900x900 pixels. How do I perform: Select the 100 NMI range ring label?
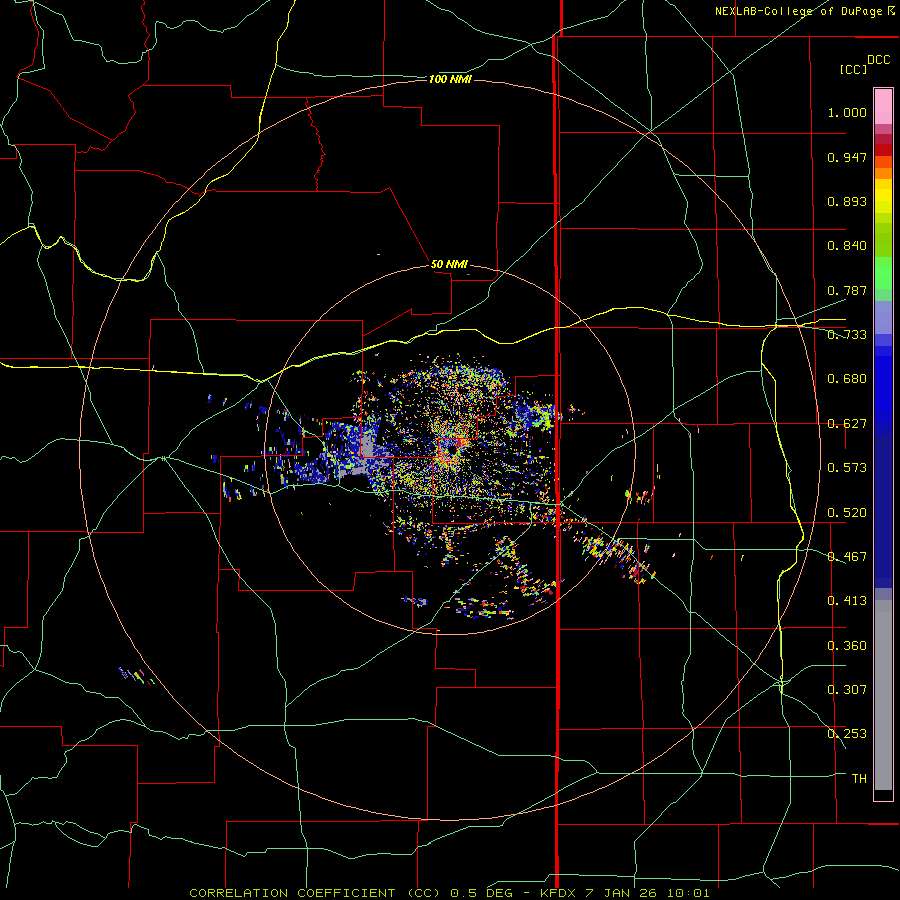(x=450, y=79)
